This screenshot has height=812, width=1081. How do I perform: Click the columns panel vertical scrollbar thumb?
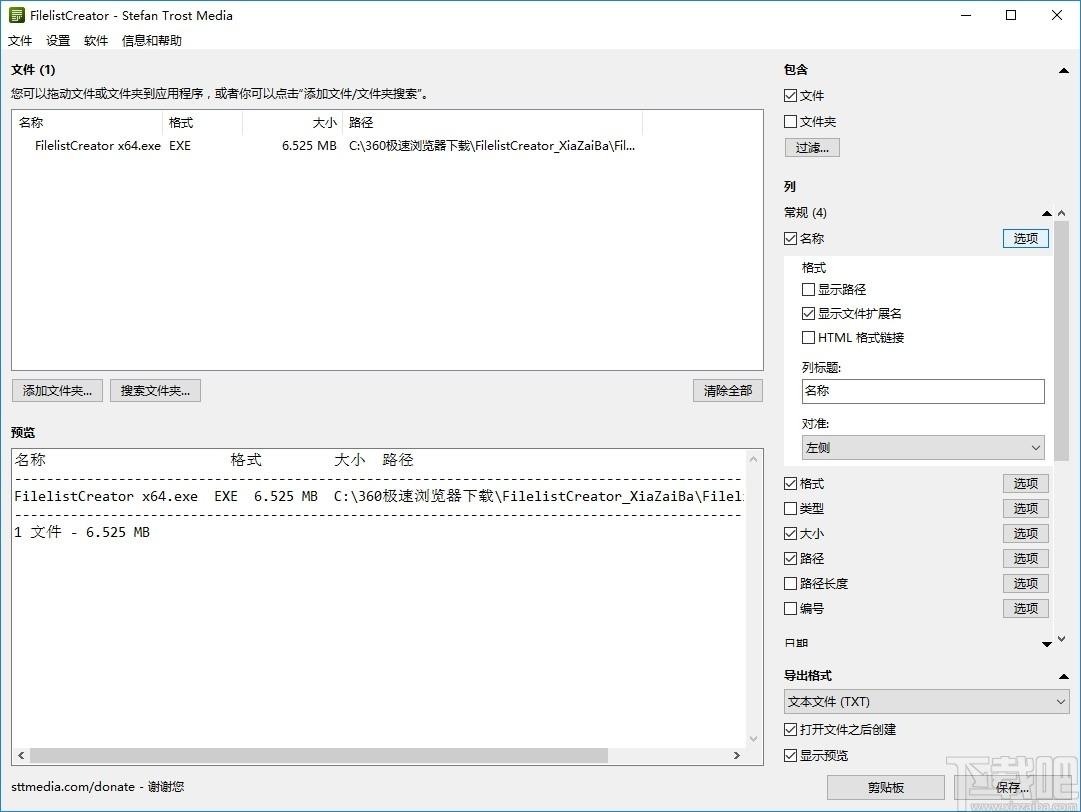1062,341
